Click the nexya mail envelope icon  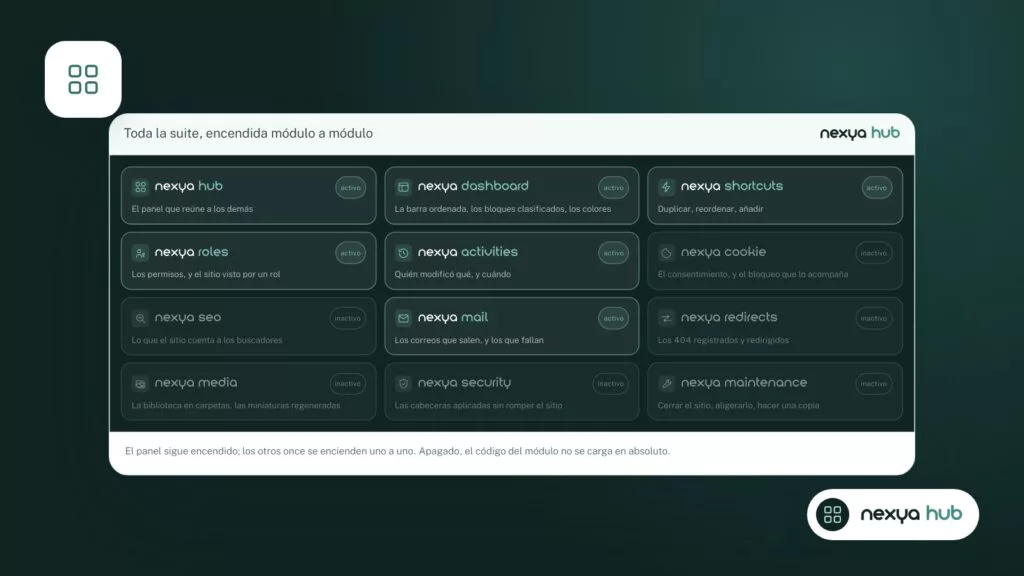pyautogui.click(x=403, y=318)
